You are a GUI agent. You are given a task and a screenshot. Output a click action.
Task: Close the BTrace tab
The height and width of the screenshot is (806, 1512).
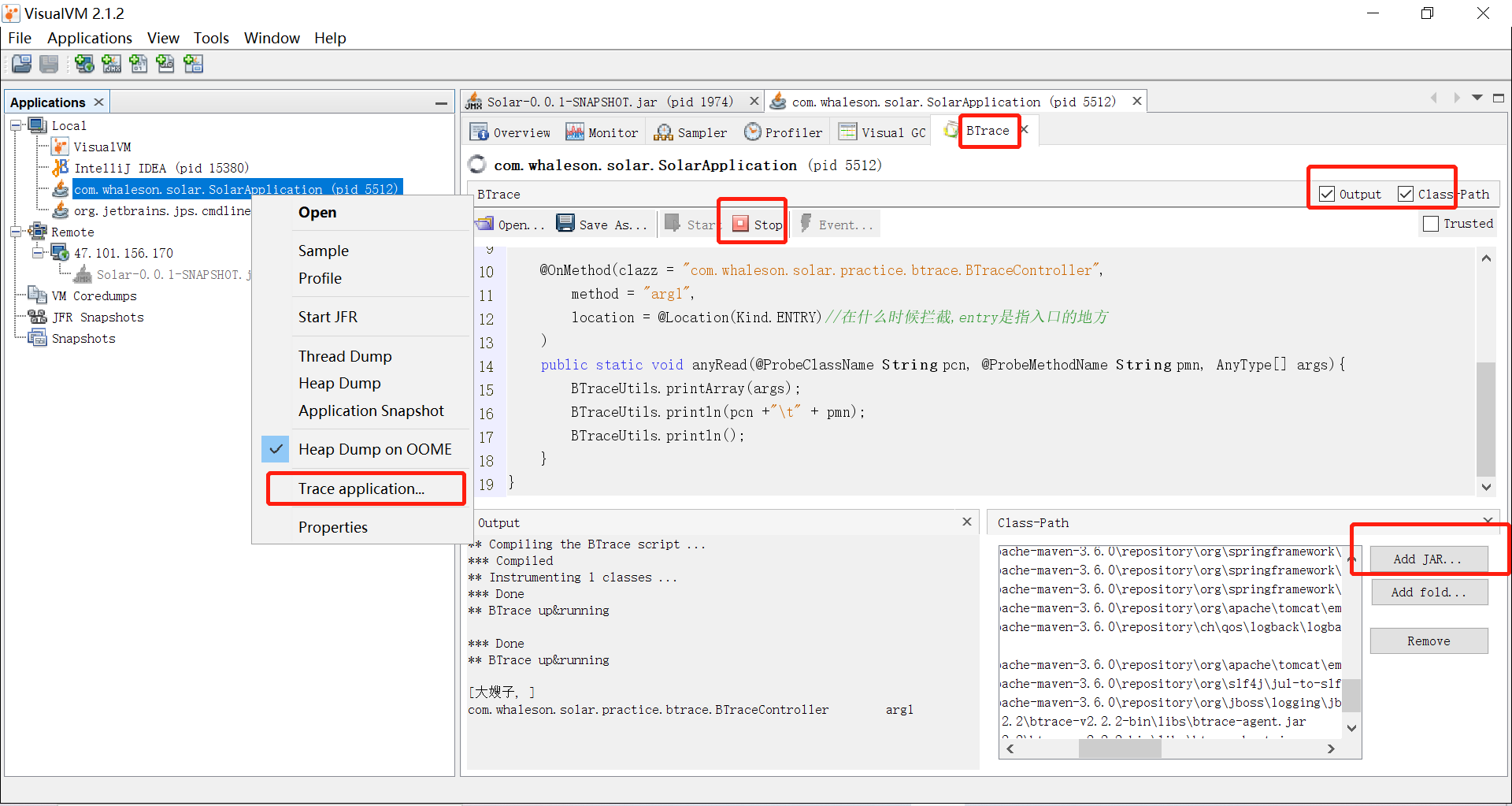1025,129
